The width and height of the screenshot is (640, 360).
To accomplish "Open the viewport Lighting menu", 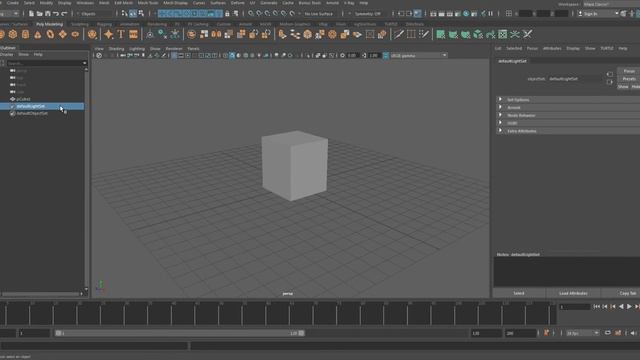I will point(137,49).
